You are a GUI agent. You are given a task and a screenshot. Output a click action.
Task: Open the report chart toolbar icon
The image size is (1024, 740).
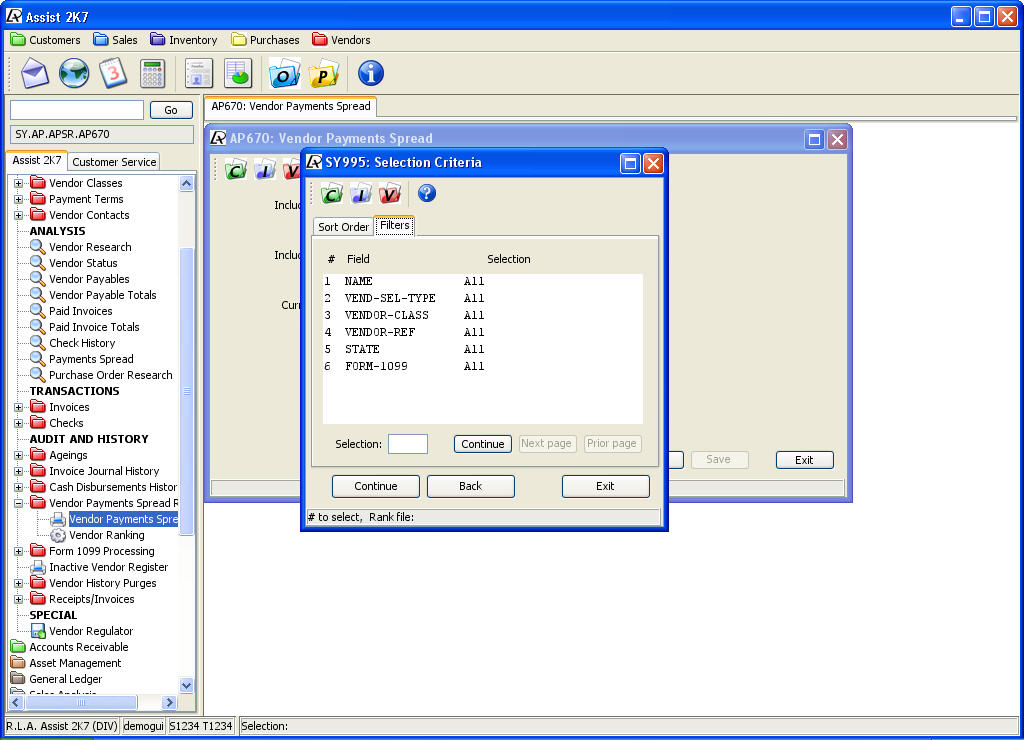pyautogui.click(x=238, y=73)
